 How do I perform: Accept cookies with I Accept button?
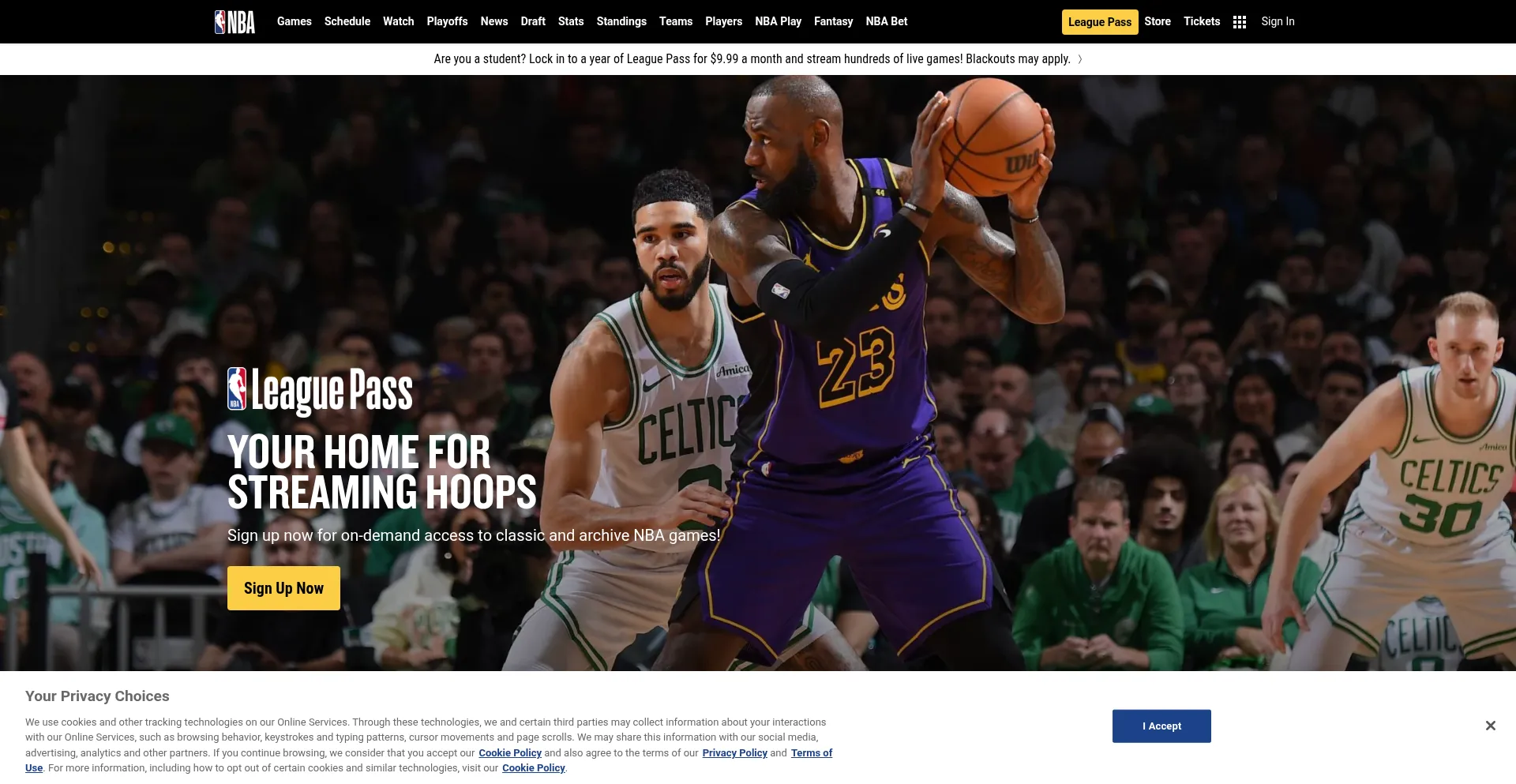click(1161, 726)
